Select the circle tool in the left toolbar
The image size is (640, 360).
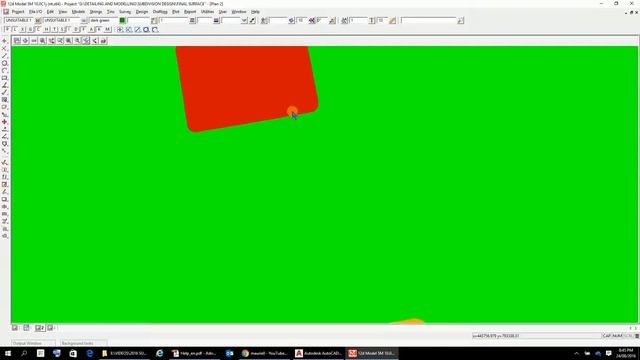4,63
